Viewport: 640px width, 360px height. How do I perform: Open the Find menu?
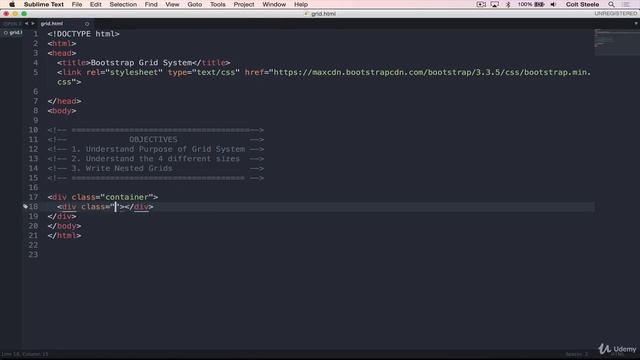[151, 4]
